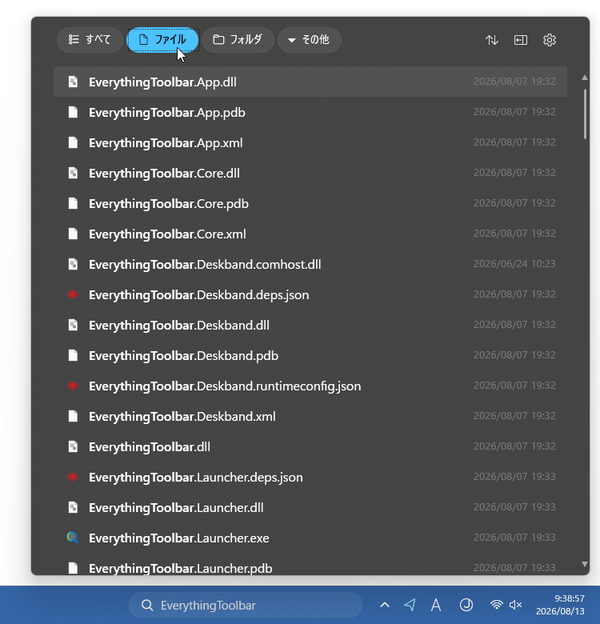This screenshot has width=600, height=624.
Task: Click the EverythingToolbar.Deskband.xml file icon
Action: [73, 416]
